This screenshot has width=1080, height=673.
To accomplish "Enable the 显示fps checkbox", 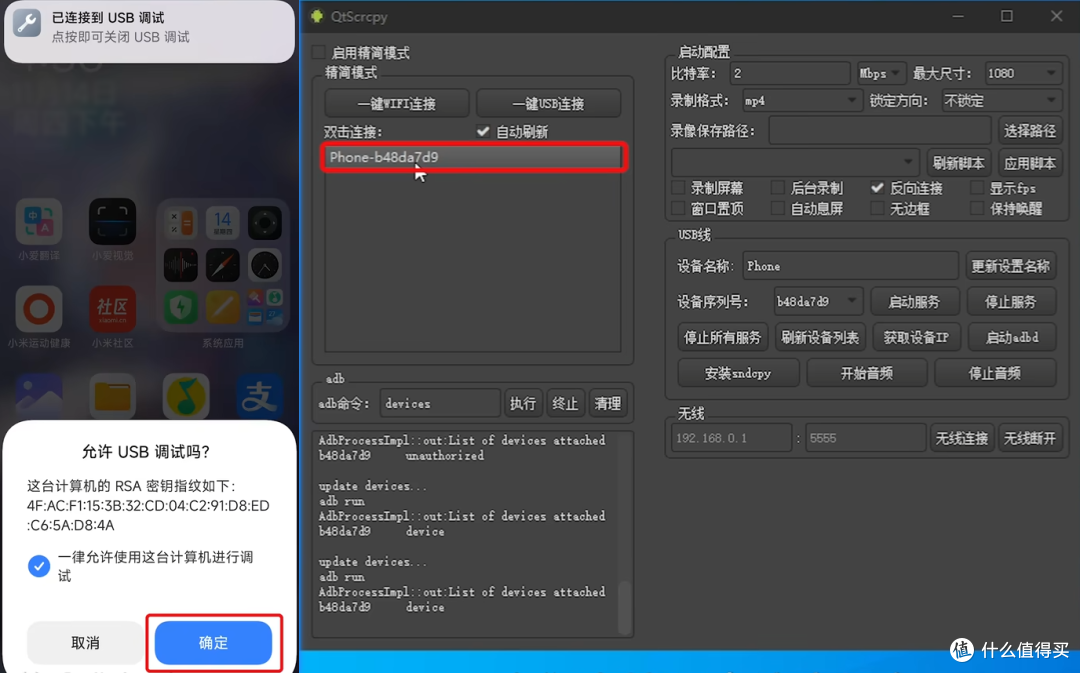I will [977, 187].
